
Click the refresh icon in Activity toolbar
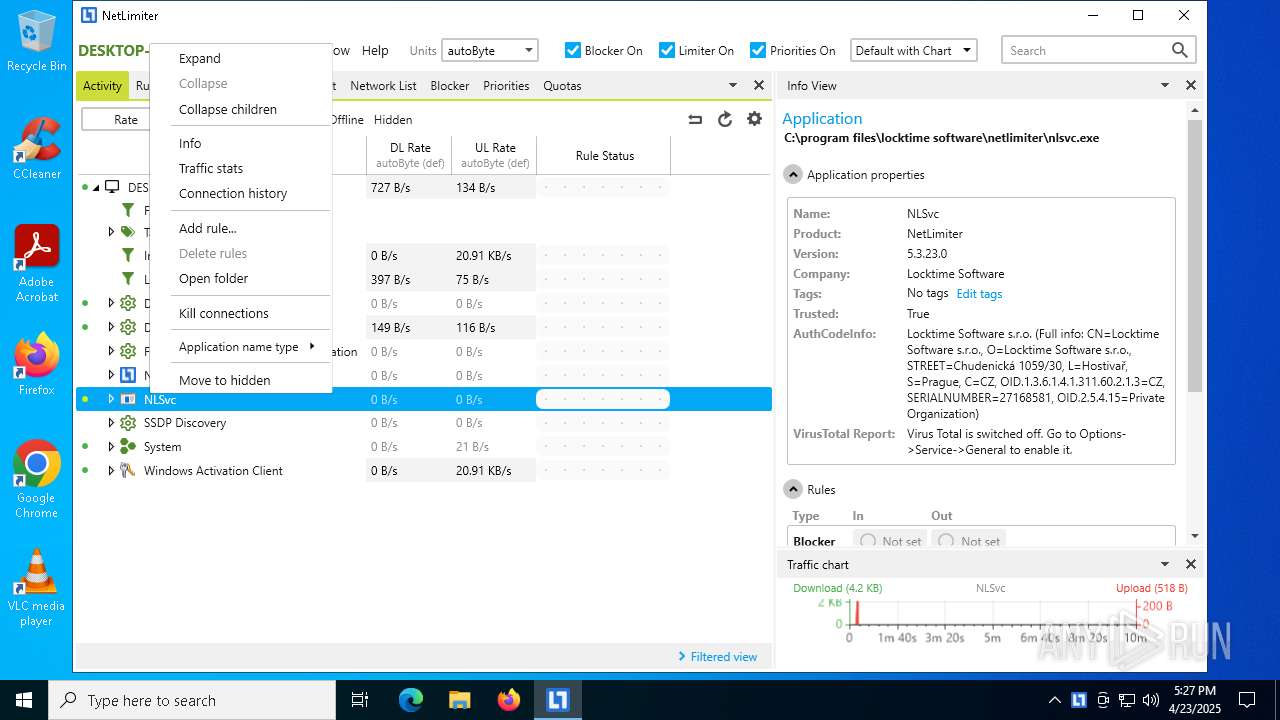point(725,119)
